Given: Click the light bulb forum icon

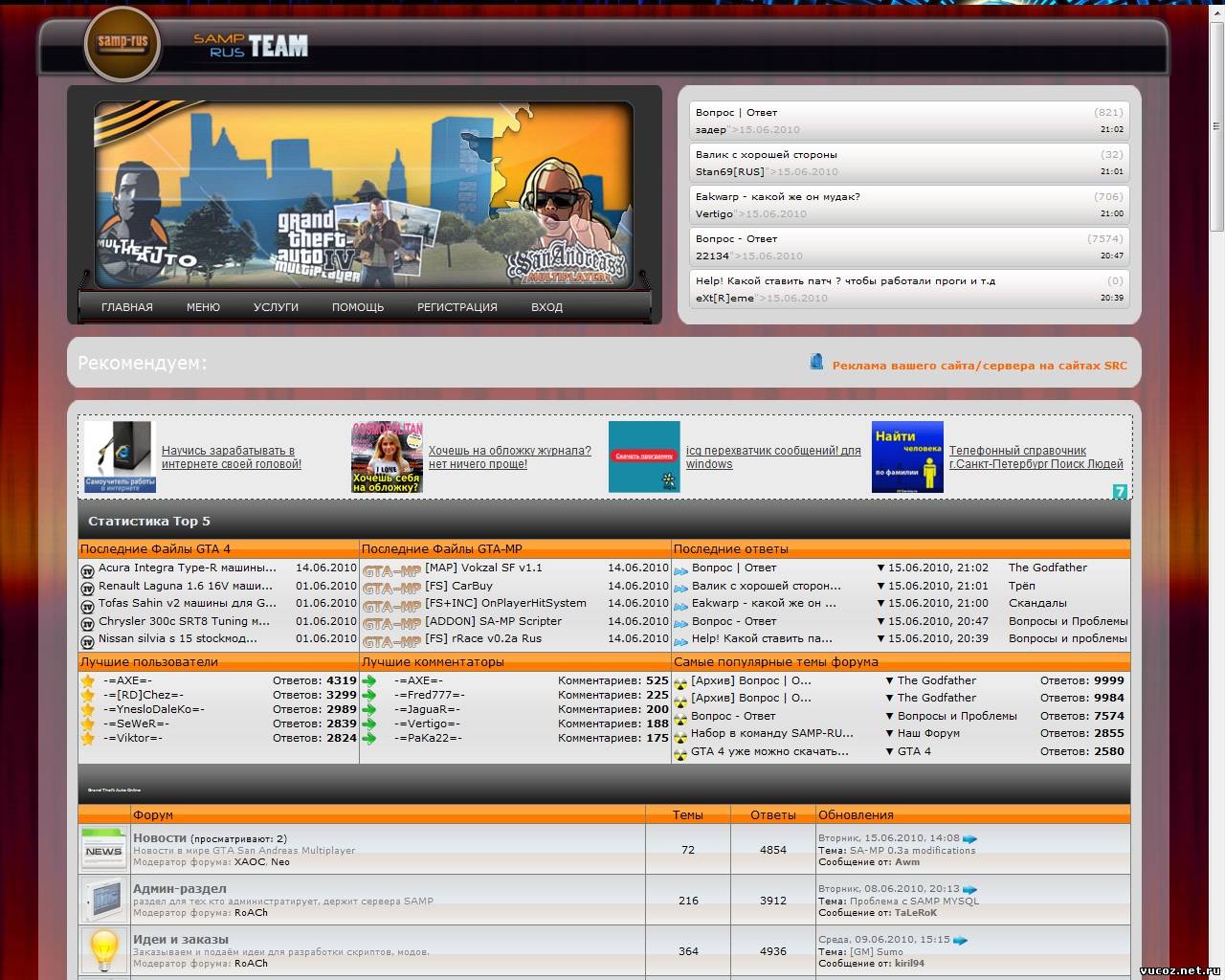Looking at the screenshot, I should 103,950.
